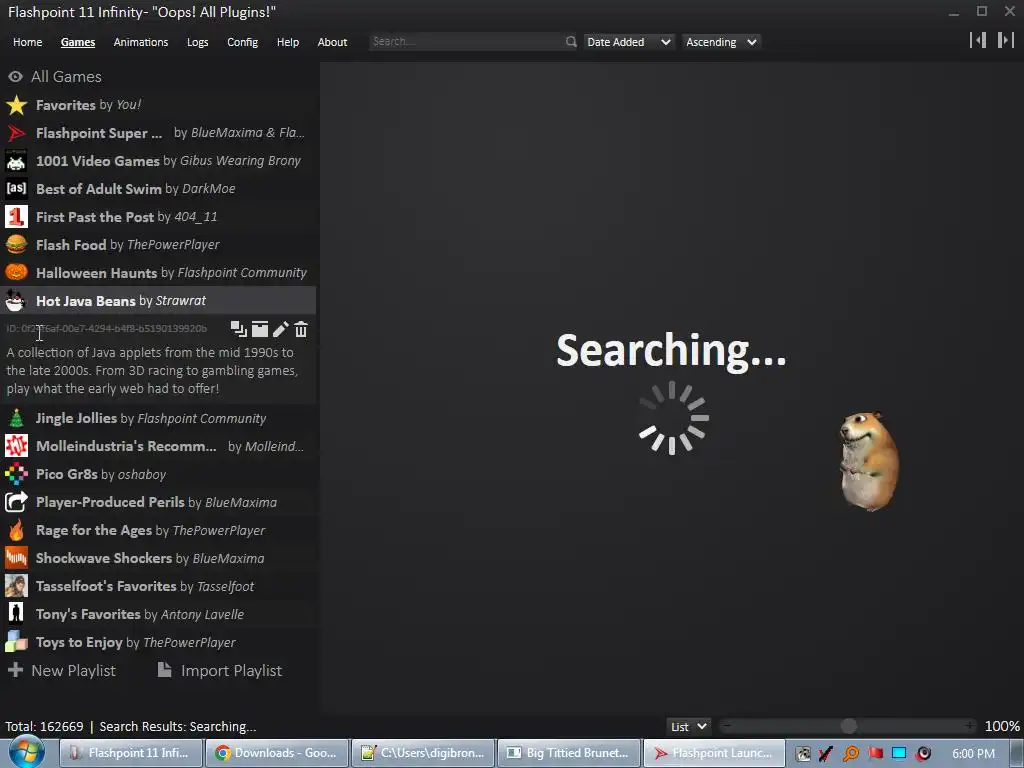1024x768 pixels.
Task: Open the About tab
Action: (332, 42)
